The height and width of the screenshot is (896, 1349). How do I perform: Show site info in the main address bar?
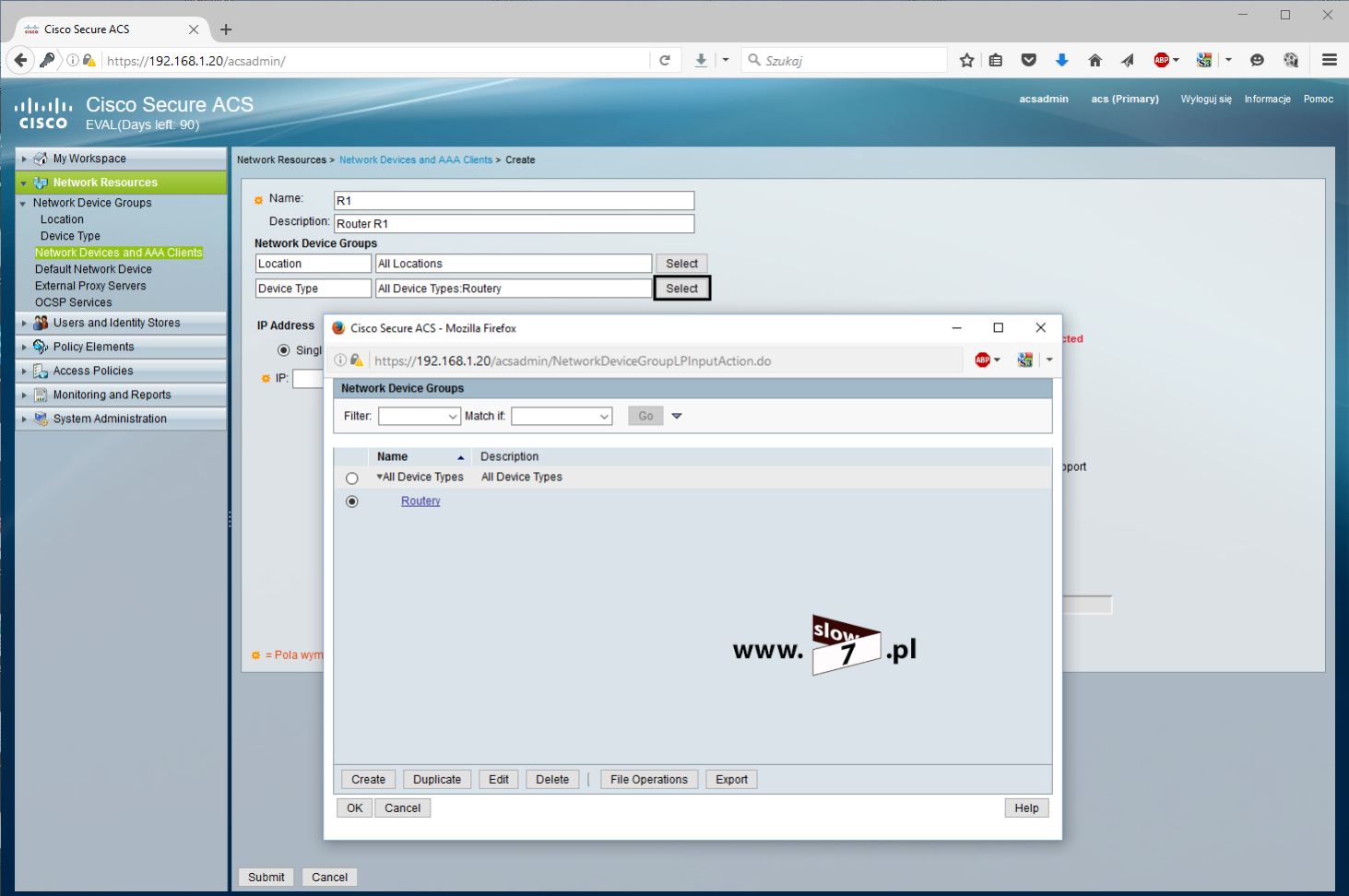(x=73, y=61)
